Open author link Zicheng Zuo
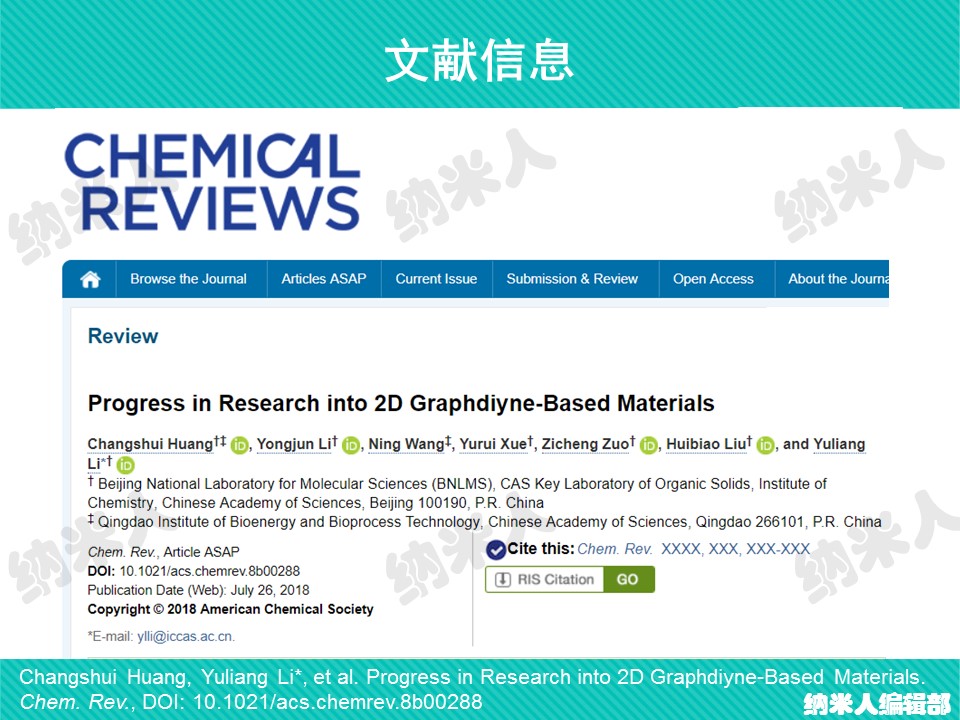This screenshot has height=720, width=960. [x=586, y=444]
